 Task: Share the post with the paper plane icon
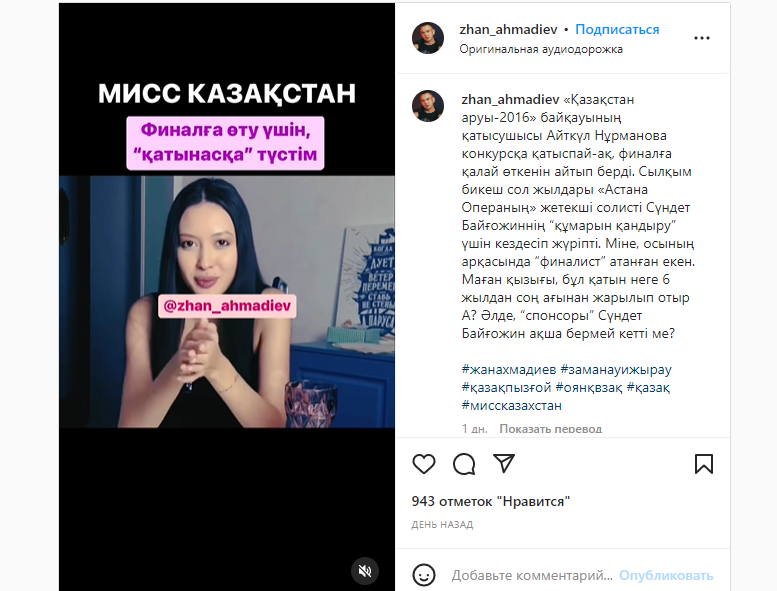point(504,463)
